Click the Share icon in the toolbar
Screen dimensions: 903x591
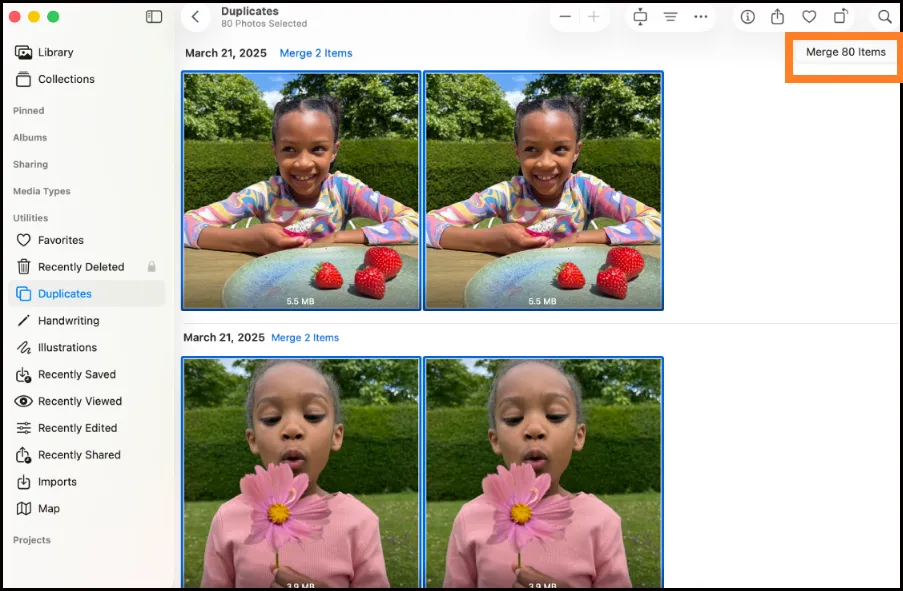(x=778, y=16)
